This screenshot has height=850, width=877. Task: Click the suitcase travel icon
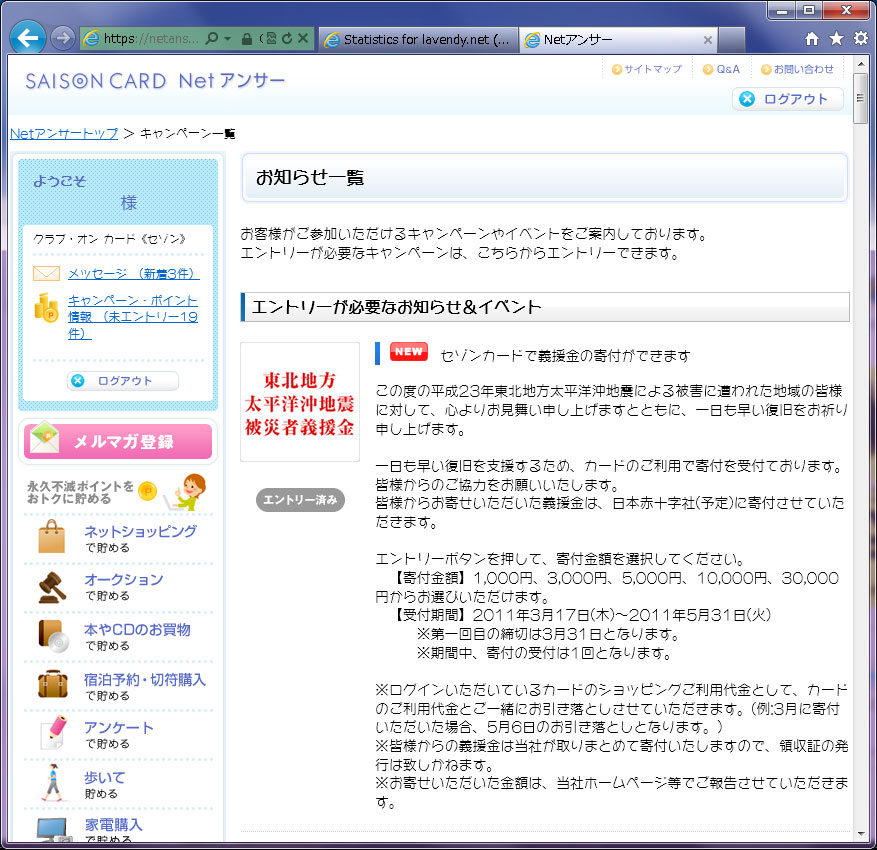[53, 684]
